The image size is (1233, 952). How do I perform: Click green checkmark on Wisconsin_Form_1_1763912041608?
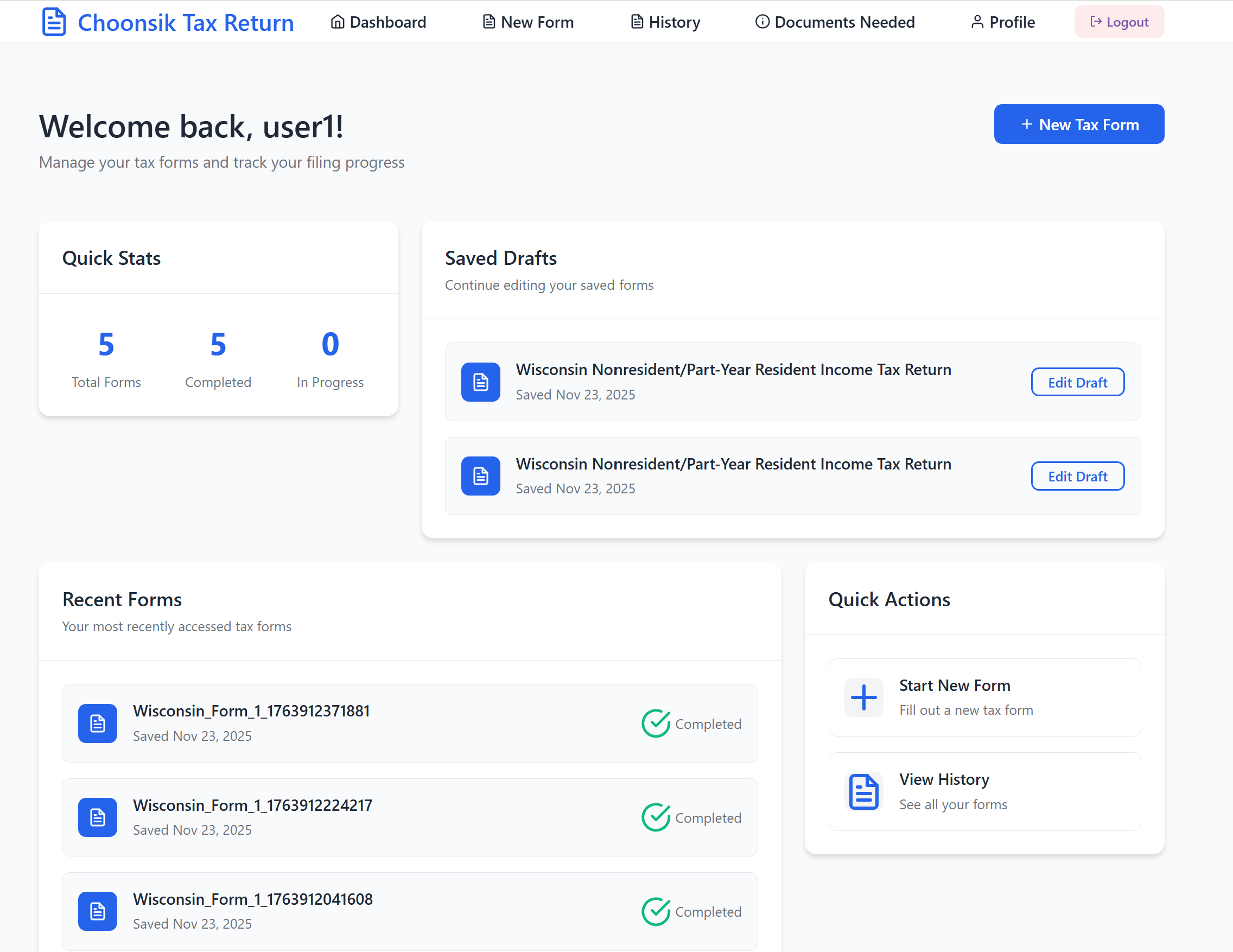tap(656, 911)
